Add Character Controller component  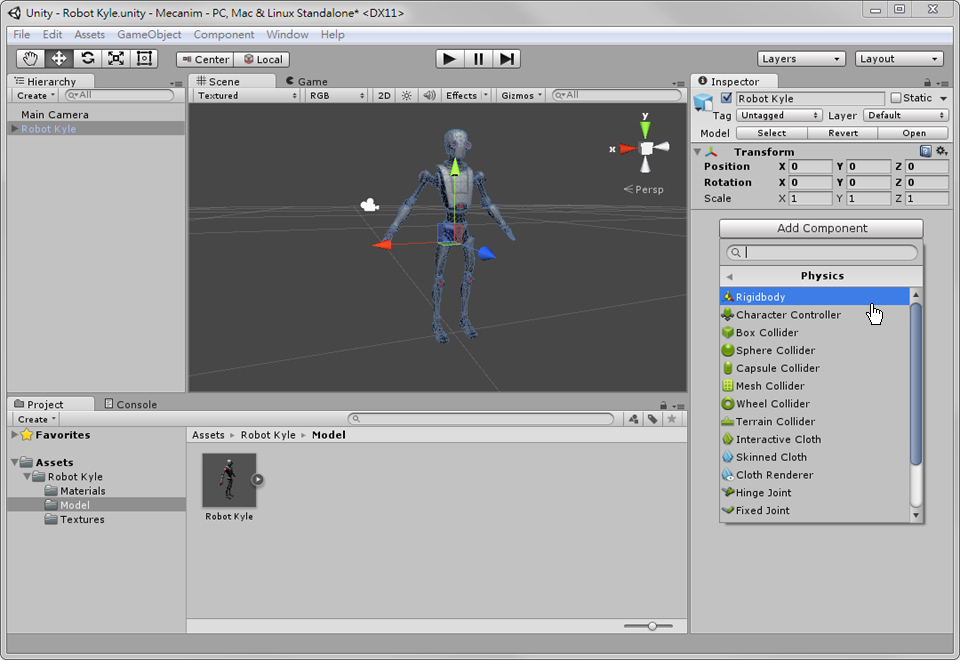pyautogui.click(x=814, y=315)
